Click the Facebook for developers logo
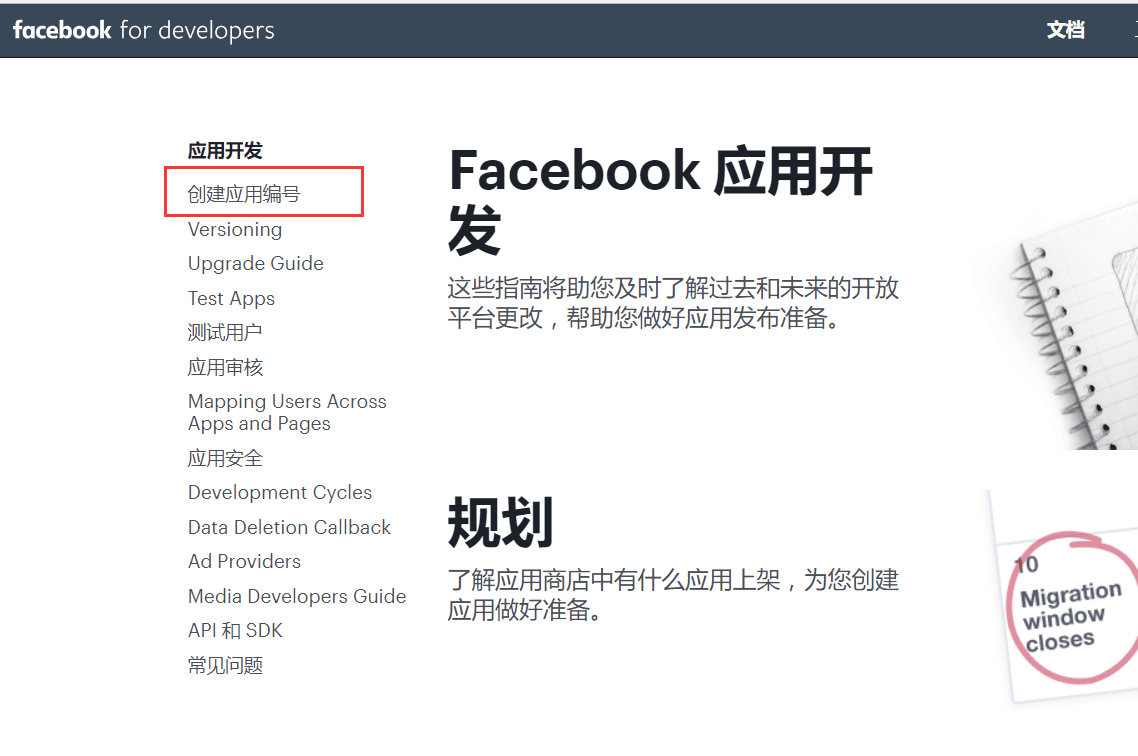The height and width of the screenshot is (756, 1138). point(143,30)
